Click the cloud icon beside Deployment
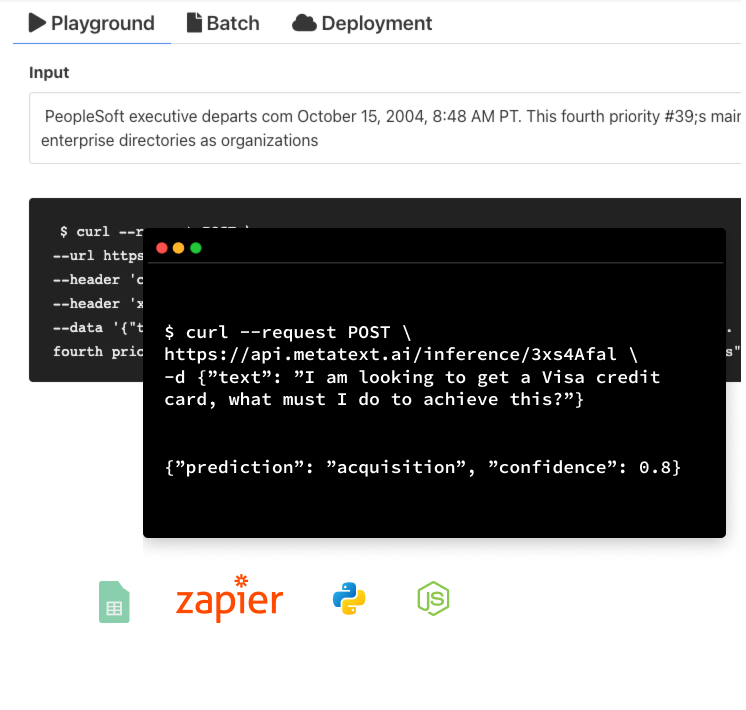Viewport: 746px width, 710px height. click(x=304, y=23)
